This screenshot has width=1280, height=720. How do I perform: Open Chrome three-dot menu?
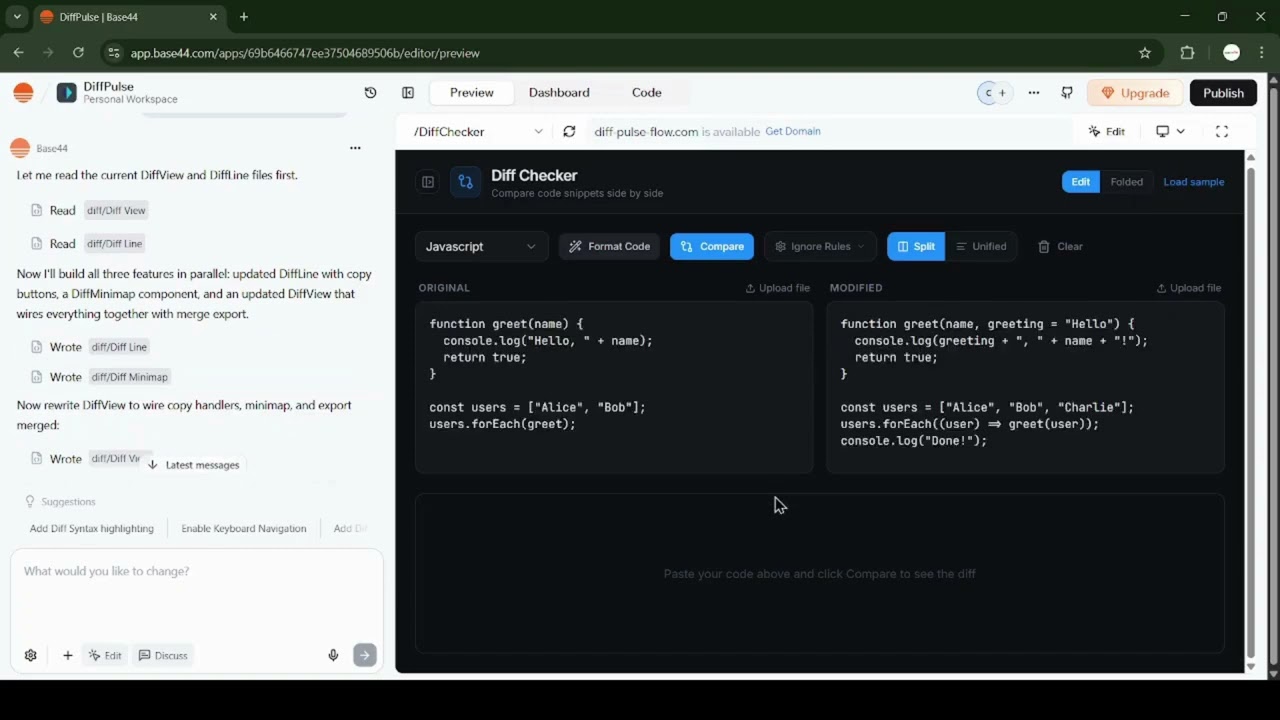pyautogui.click(x=1261, y=53)
